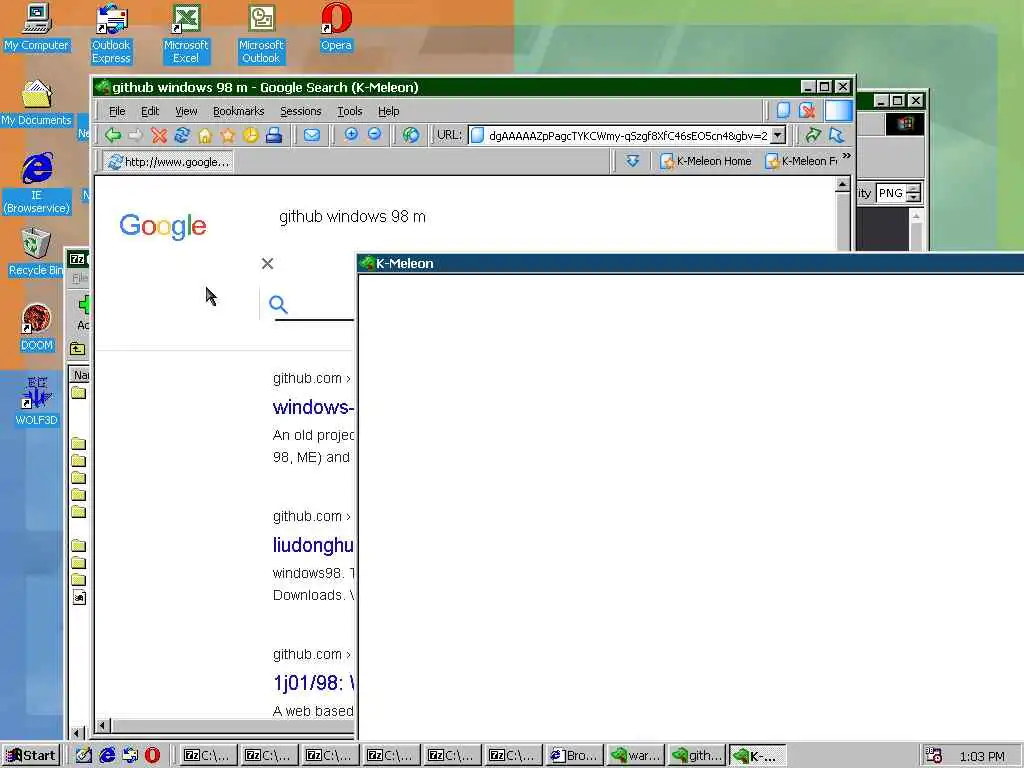
Task: Click the grey Forward arrow in K-Meleon
Action: click(x=136, y=135)
